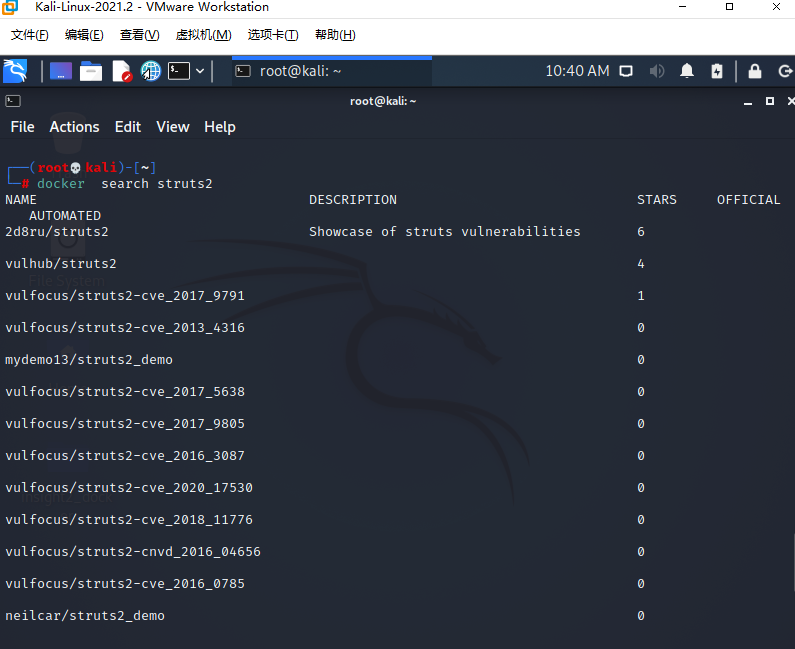Select vulfocus/struts2-cve_2016_3087 text
Viewport: 795px width, 649px height.
[125, 455]
